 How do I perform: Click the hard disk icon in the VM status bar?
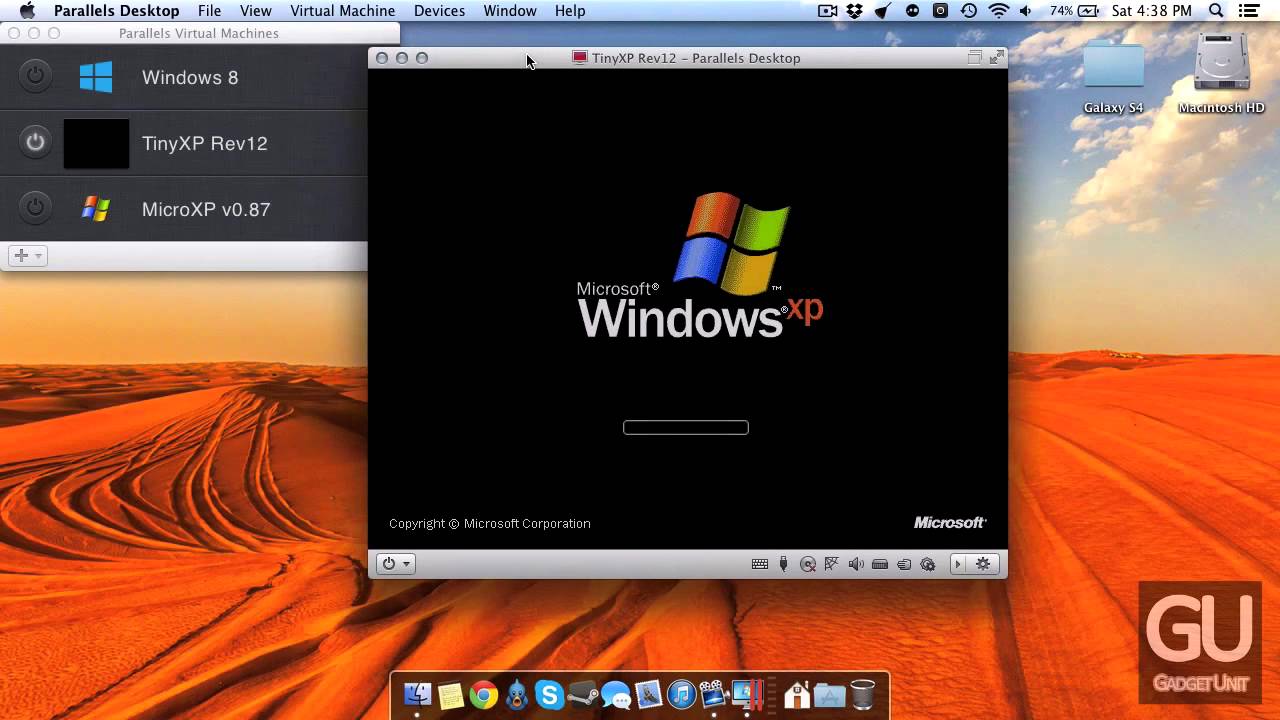pos(880,564)
